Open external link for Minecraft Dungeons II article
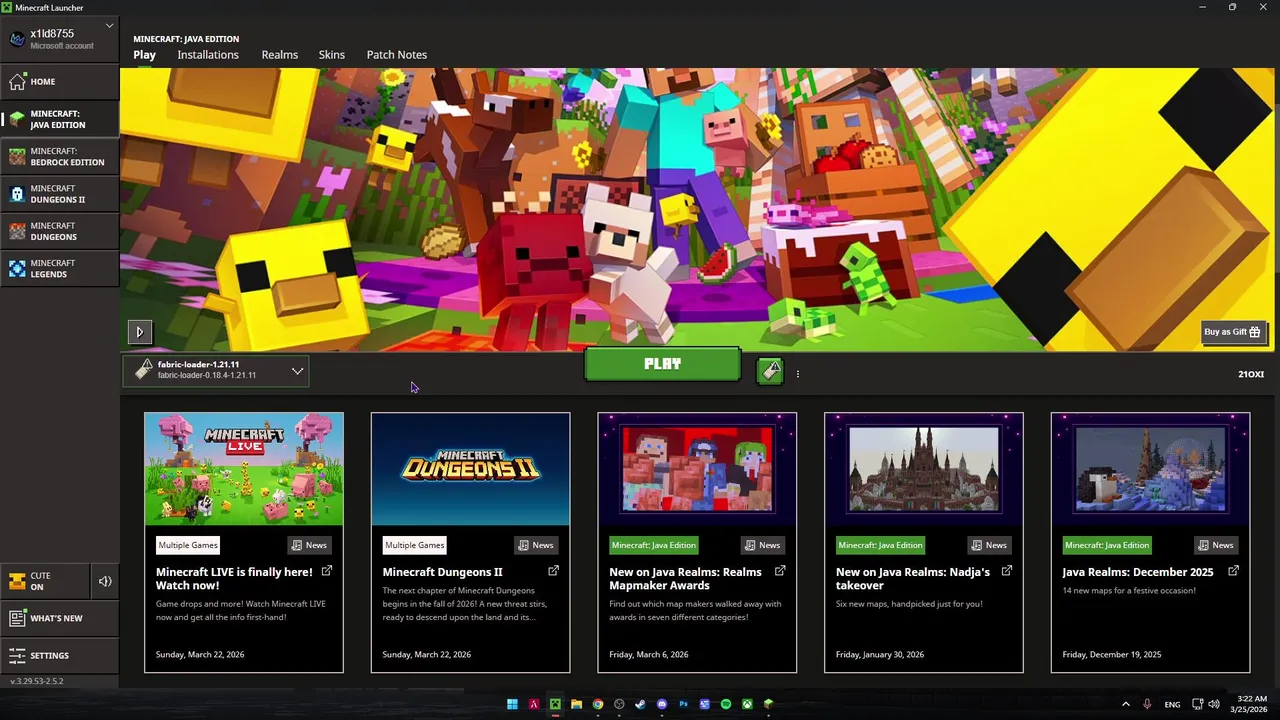Screen dimensions: 1280x720 [554, 571]
